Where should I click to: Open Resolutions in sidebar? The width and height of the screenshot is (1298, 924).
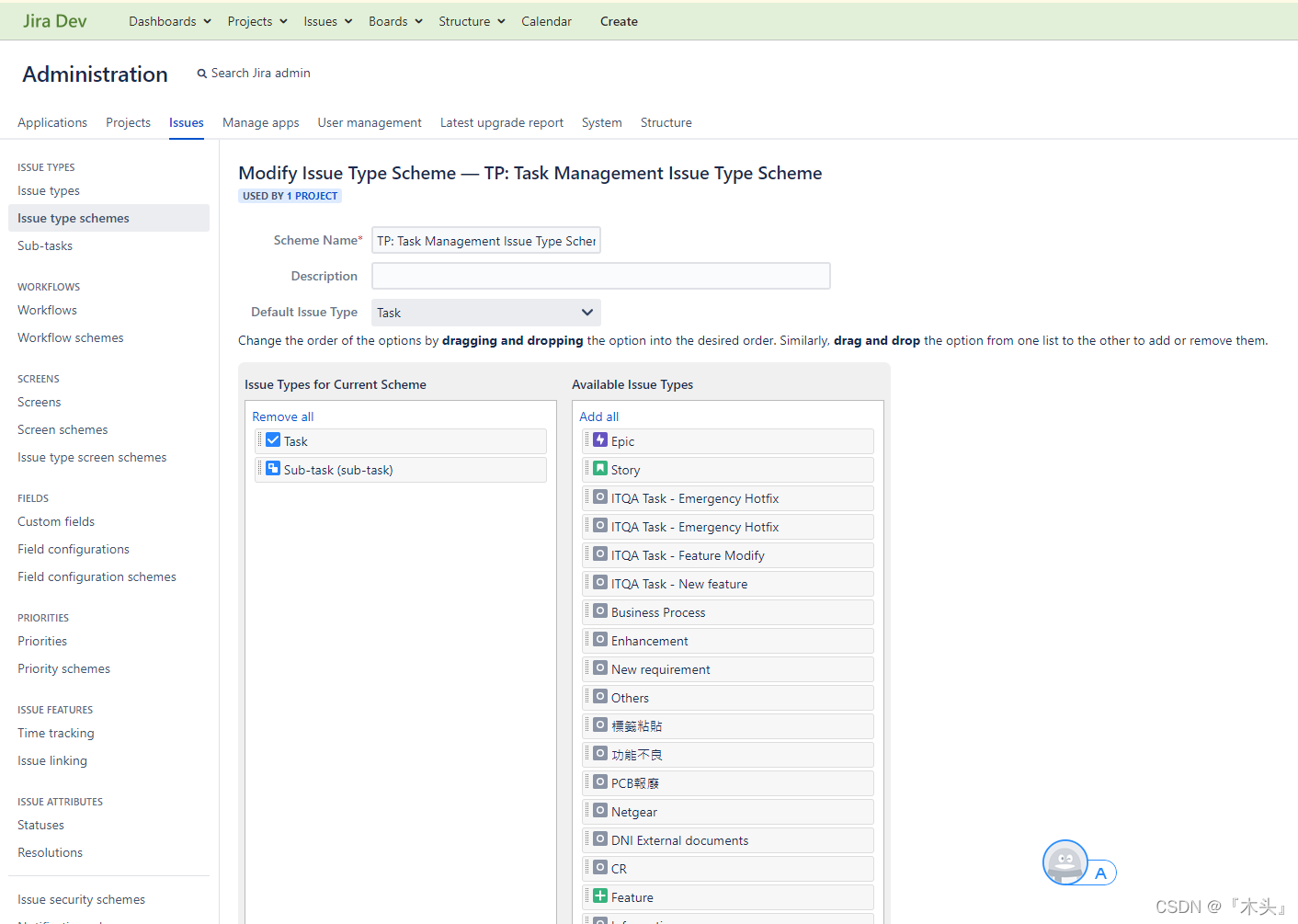[x=51, y=852]
